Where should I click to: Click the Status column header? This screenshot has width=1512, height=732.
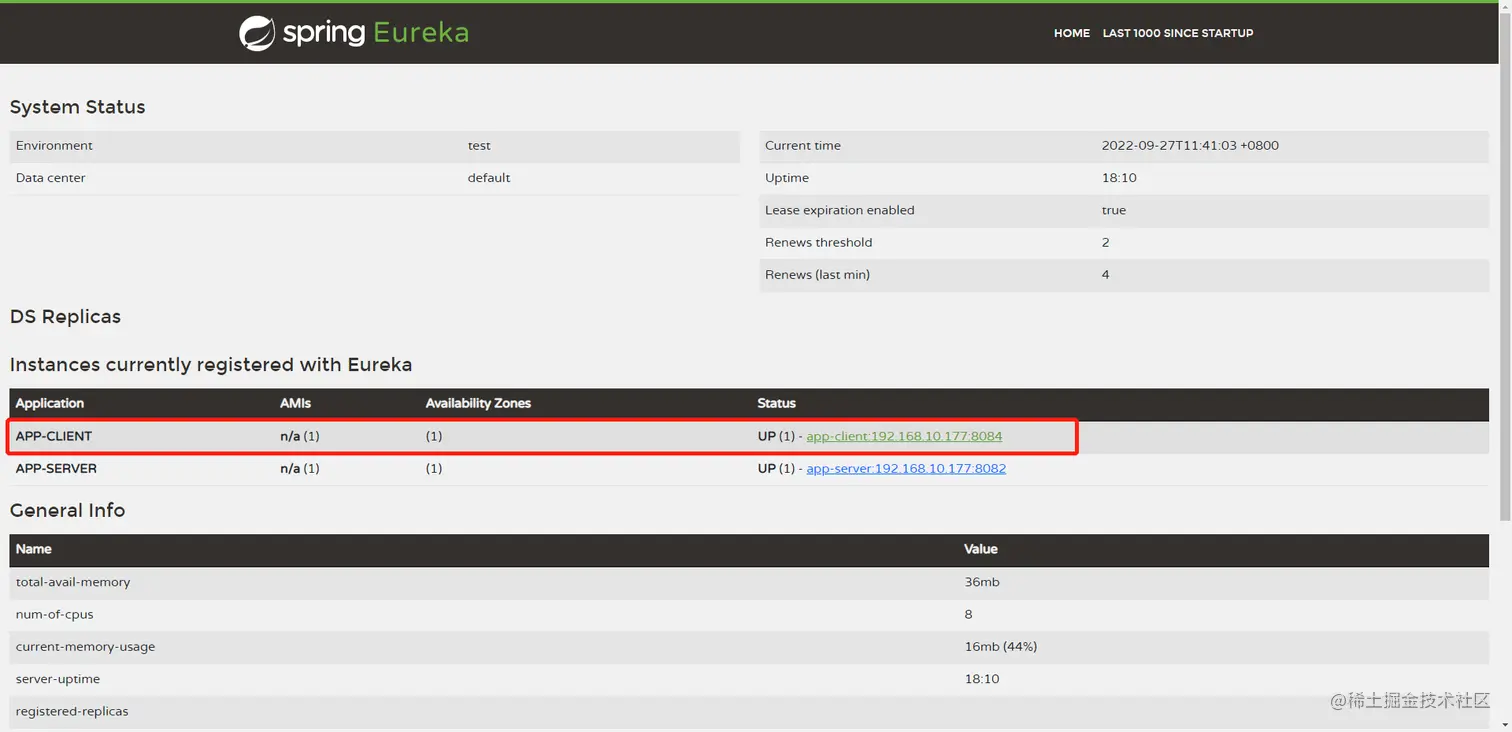[776, 403]
